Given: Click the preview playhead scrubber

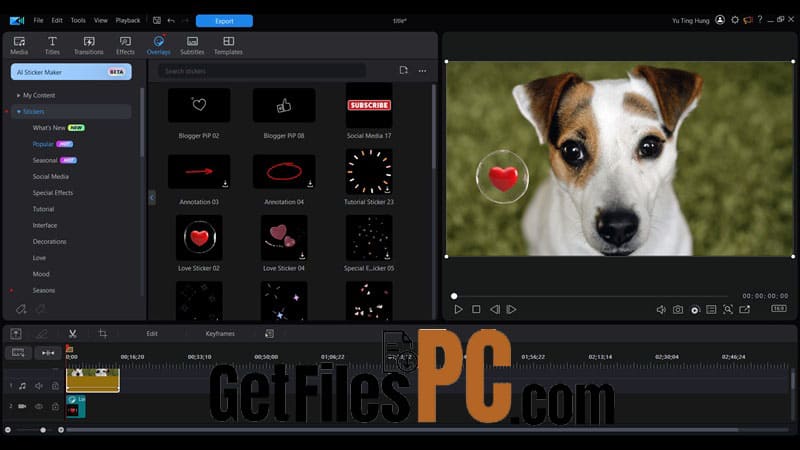Looking at the screenshot, I should (x=454, y=296).
